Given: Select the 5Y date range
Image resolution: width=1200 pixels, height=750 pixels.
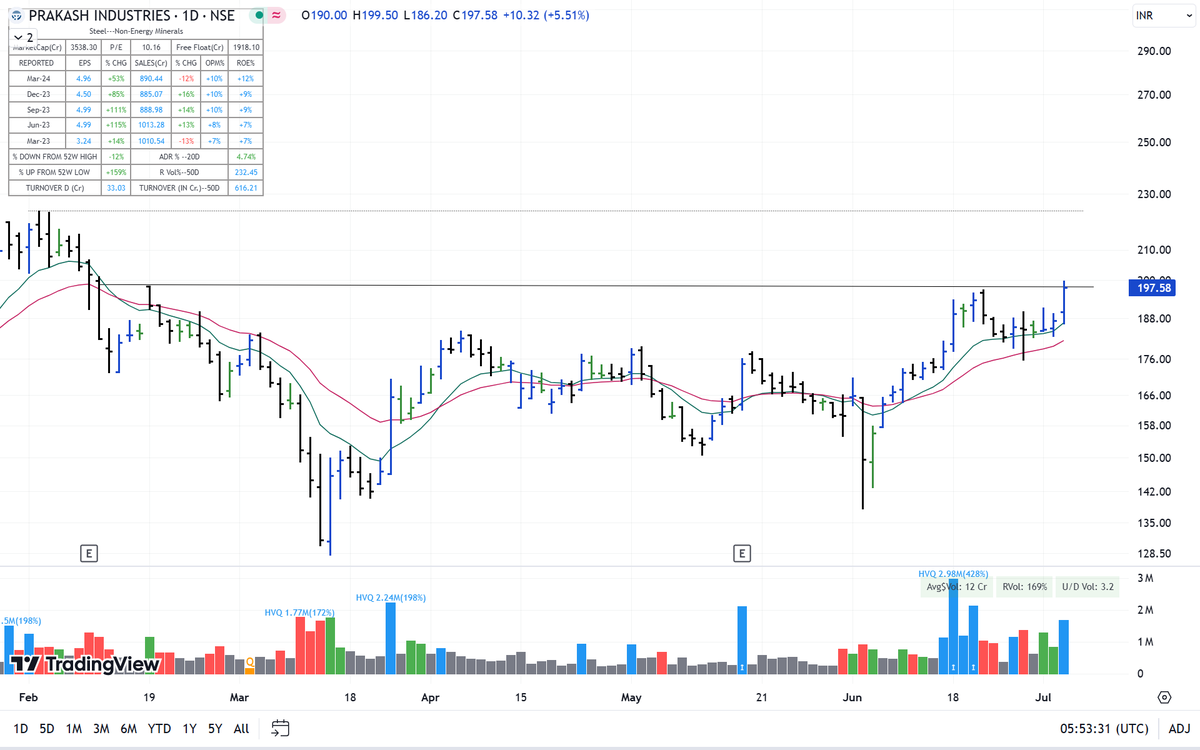Looking at the screenshot, I should [215, 729].
